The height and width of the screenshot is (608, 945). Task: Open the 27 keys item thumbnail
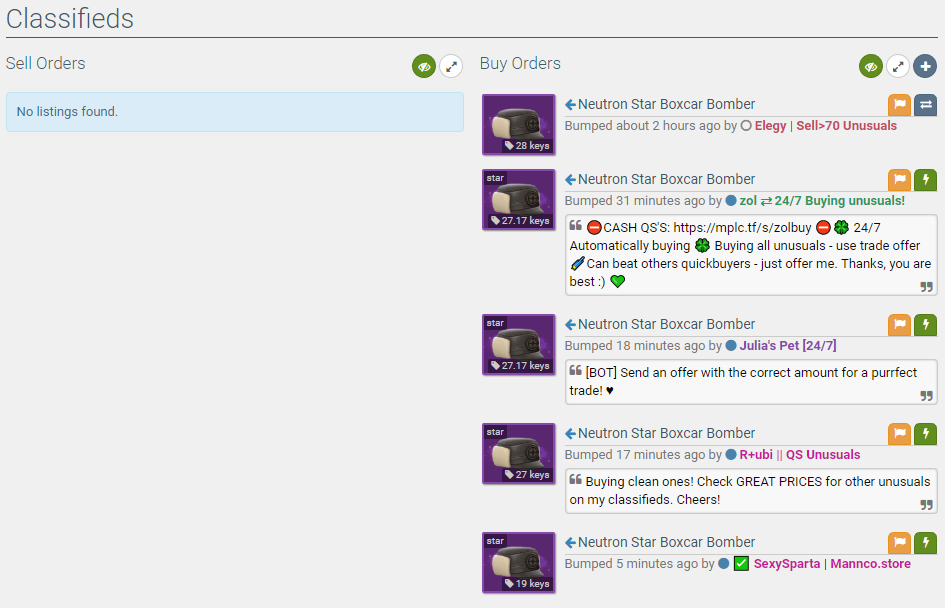pyautogui.click(x=518, y=454)
